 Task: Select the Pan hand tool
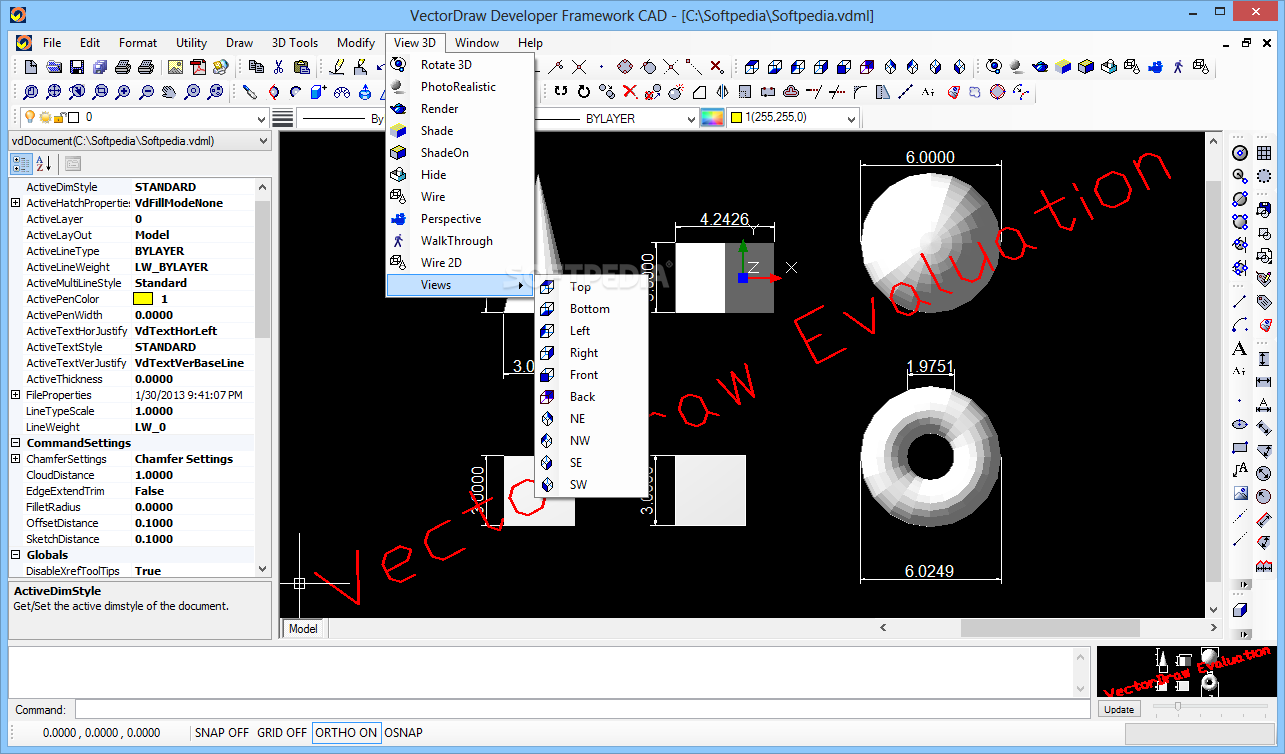[x=169, y=92]
